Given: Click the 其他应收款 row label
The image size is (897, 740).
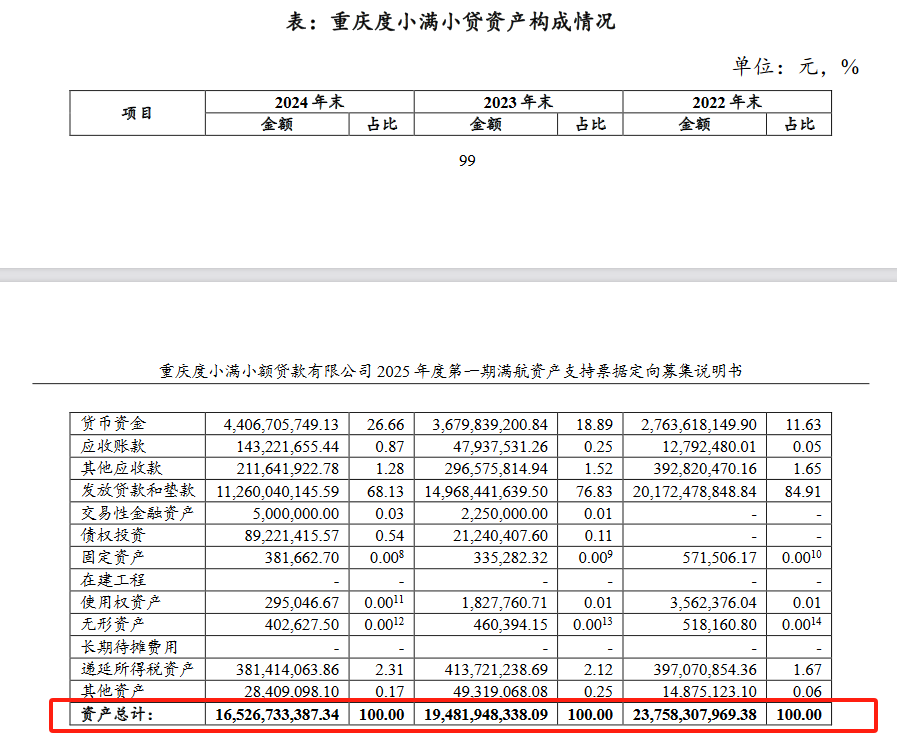Looking at the screenshot, I should click(x=121, y=468).
